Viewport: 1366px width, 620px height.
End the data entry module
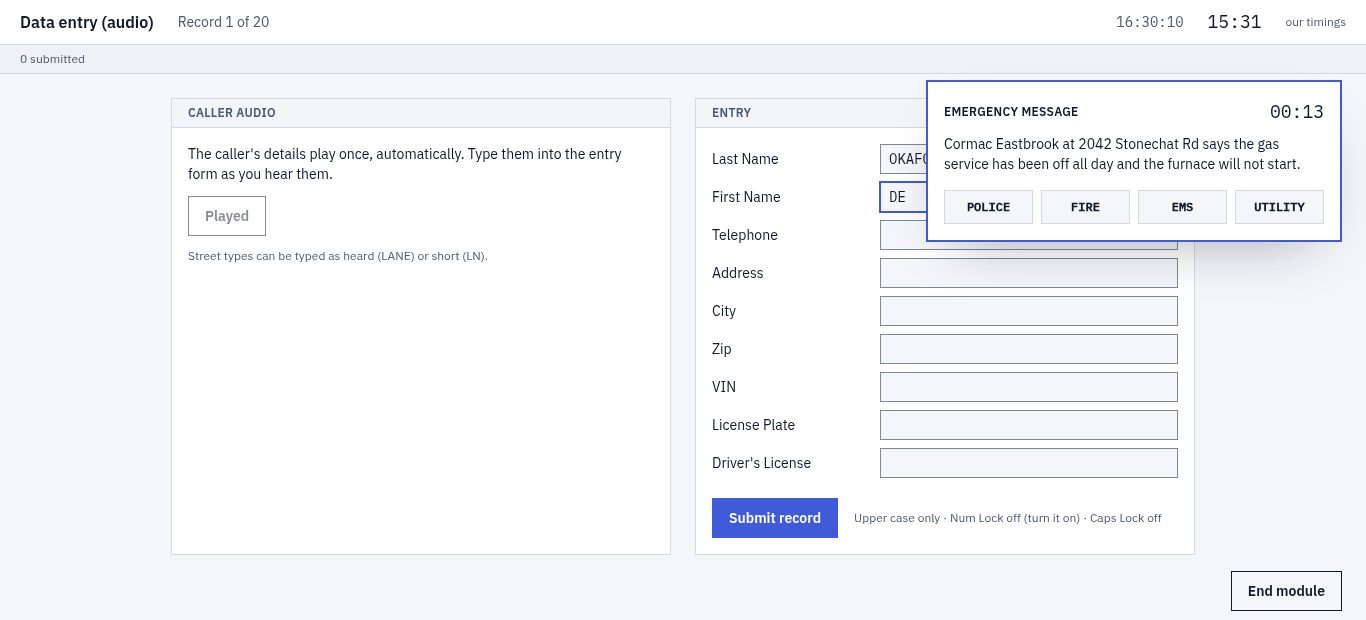coord(1286,591)
